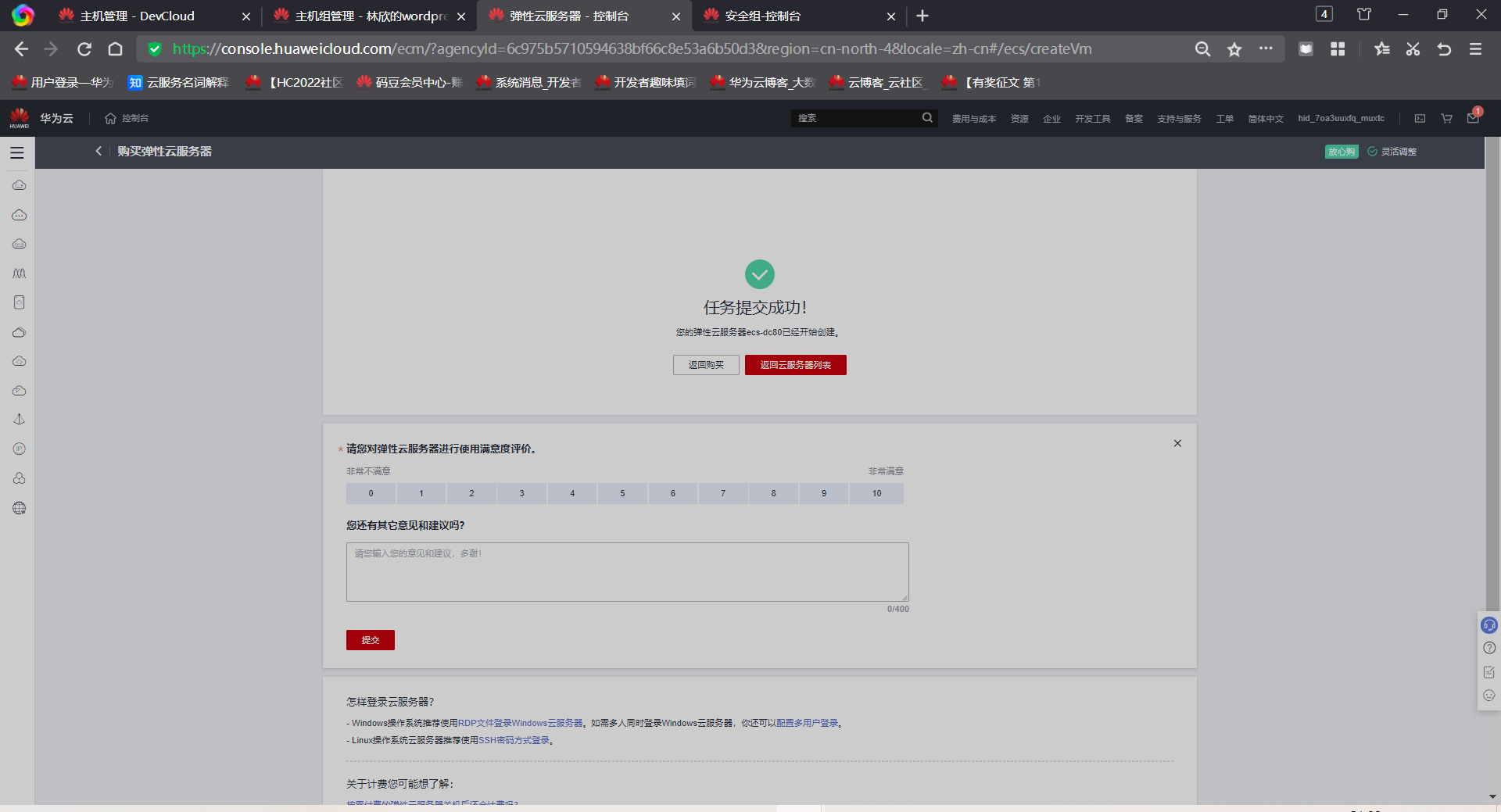The image size is (1501, 812).
Task: Open the CloudShell terminal icon
Action: coord(1420,119)
